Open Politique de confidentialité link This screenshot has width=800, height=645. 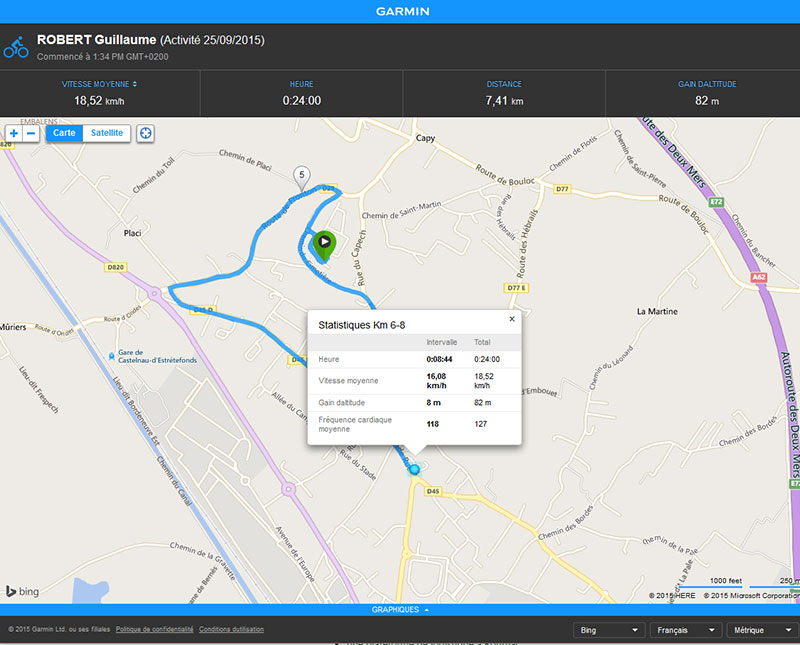tap(155, 629)
